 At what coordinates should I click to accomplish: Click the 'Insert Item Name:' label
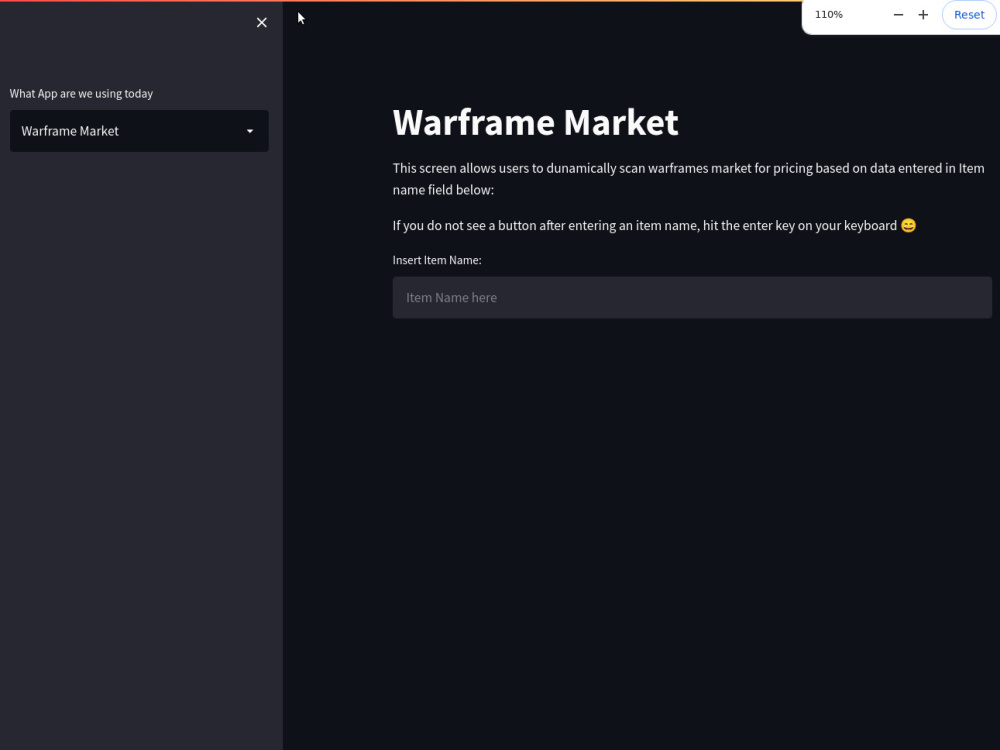(437, 260)
